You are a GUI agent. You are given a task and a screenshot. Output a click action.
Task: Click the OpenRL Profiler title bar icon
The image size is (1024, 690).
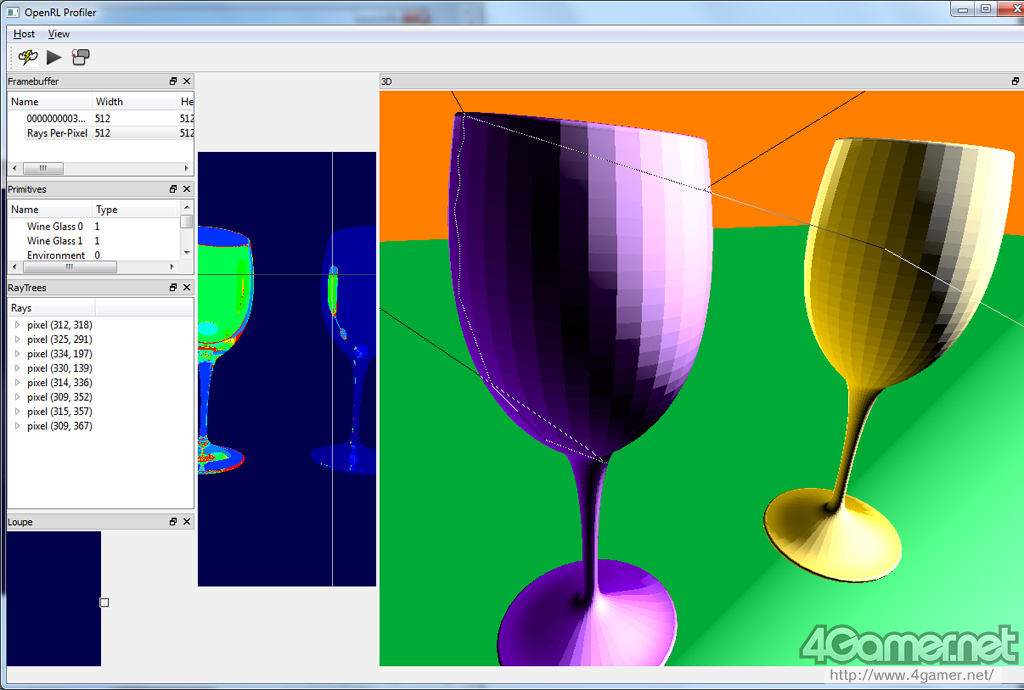pos(13,12)
